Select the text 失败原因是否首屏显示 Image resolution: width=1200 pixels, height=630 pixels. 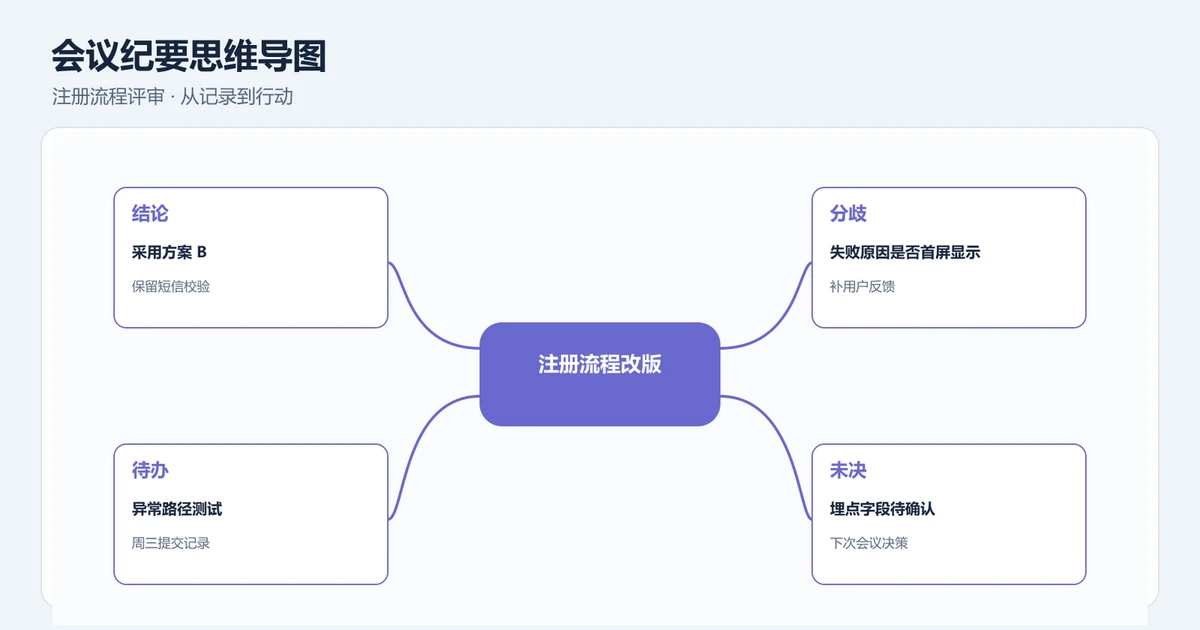905,252
